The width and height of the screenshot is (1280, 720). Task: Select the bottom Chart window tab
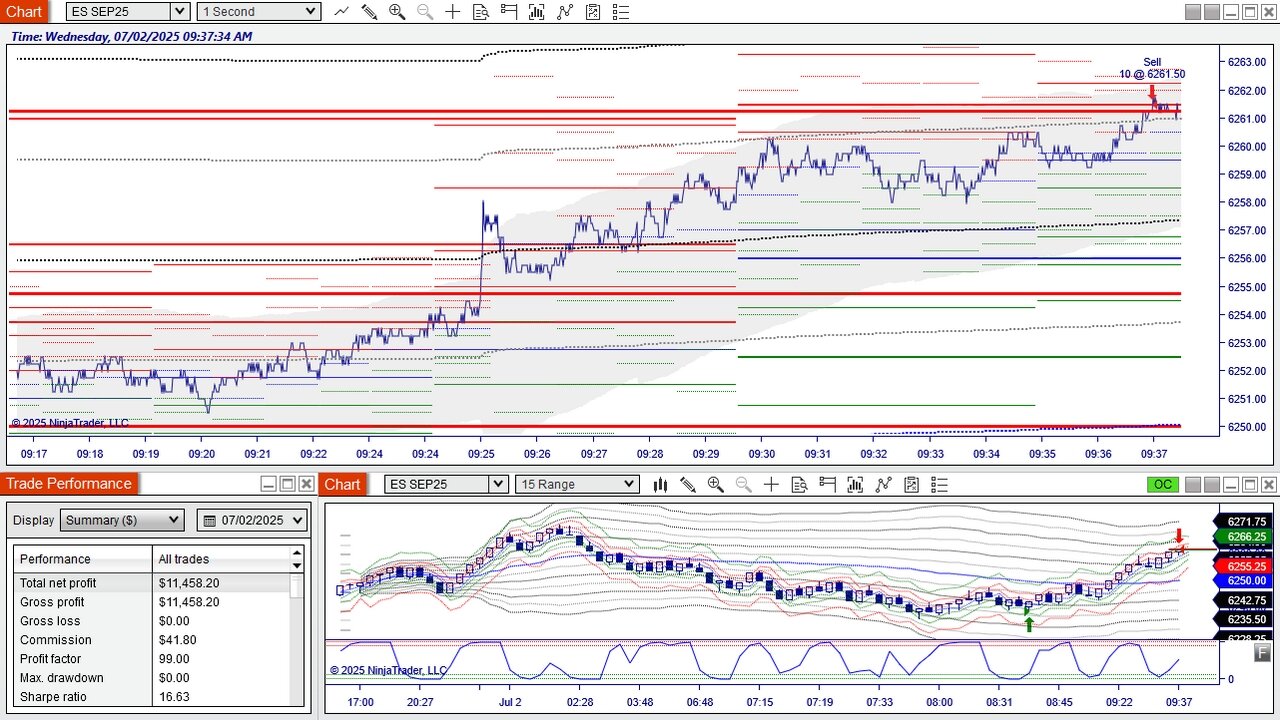342,484
